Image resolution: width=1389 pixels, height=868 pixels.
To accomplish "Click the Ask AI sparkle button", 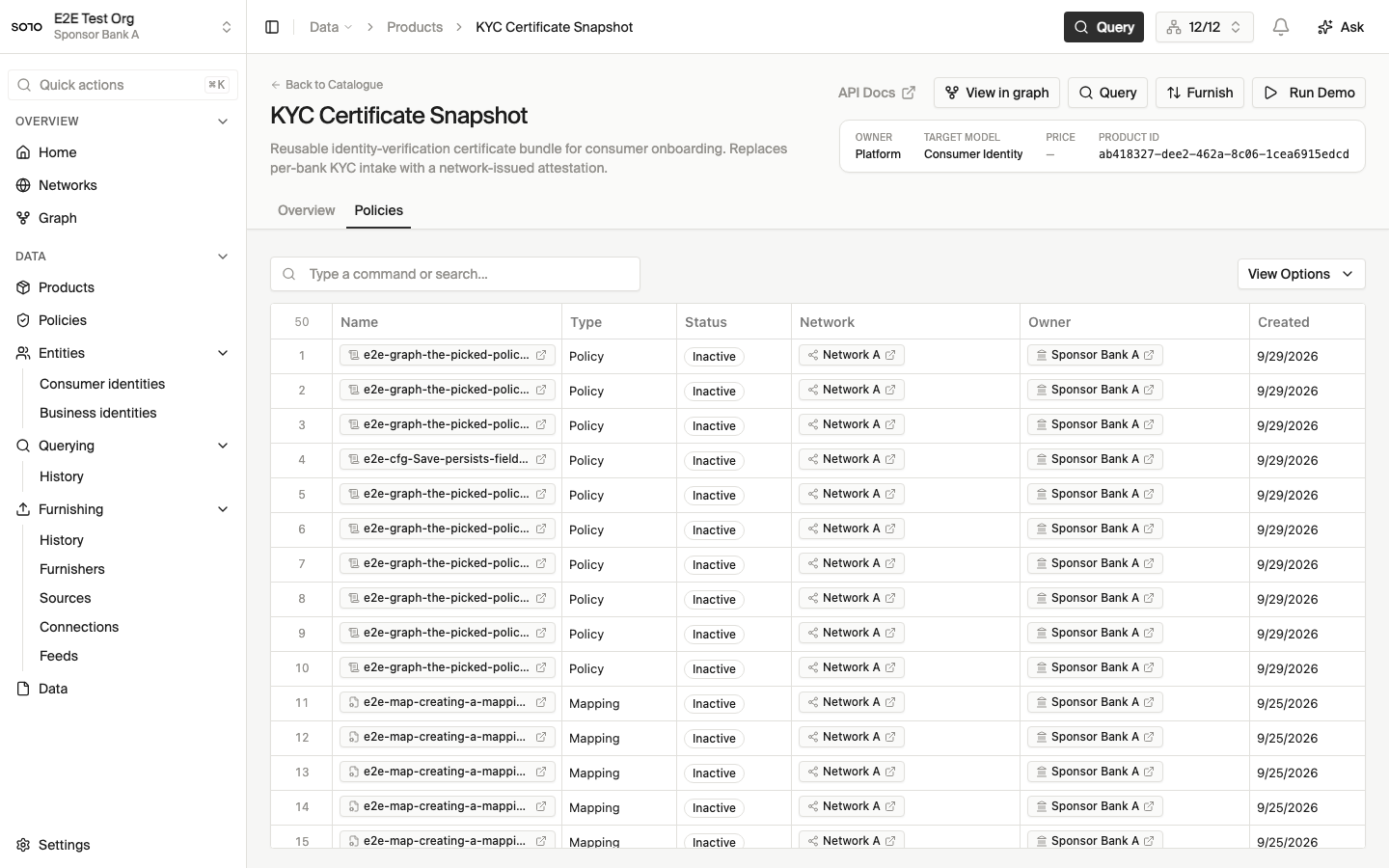I will [x=1341, y=27].
